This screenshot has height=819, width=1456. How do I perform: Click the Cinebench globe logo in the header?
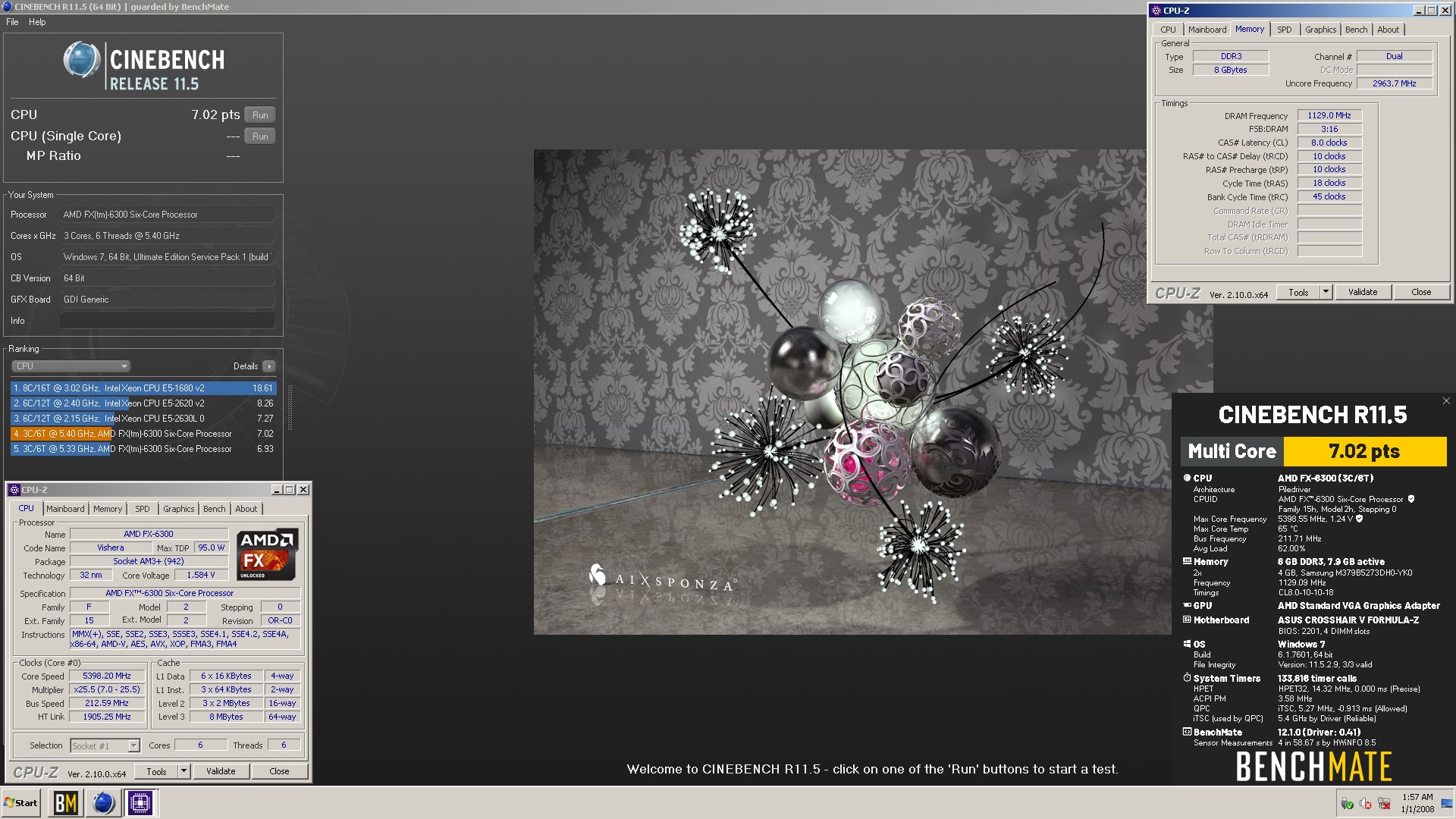tap(81, 61)
